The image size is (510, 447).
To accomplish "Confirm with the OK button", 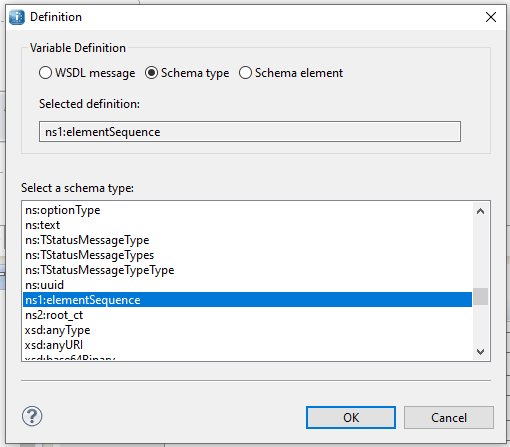I will [351, 417].
